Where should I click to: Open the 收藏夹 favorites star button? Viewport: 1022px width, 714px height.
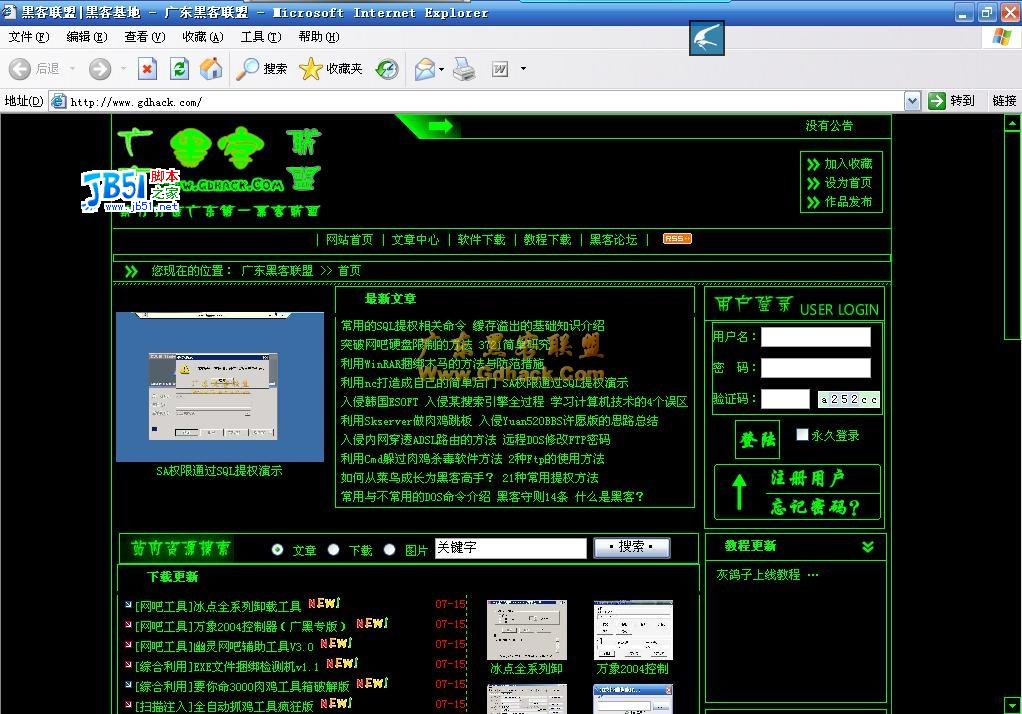point(331,69)
